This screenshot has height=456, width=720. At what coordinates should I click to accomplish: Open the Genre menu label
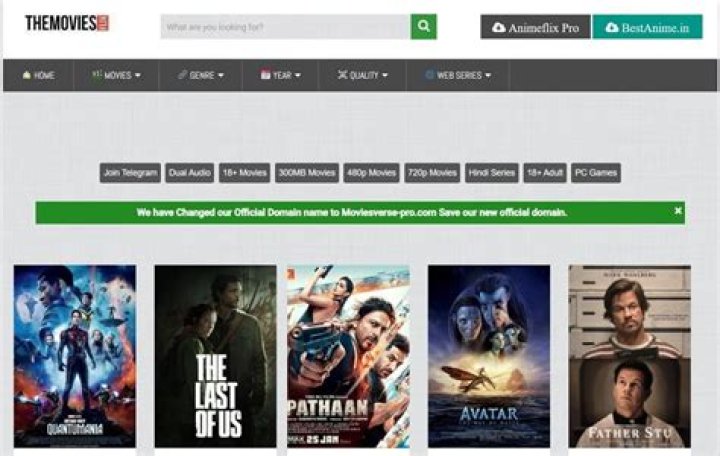tap(202, 75)
